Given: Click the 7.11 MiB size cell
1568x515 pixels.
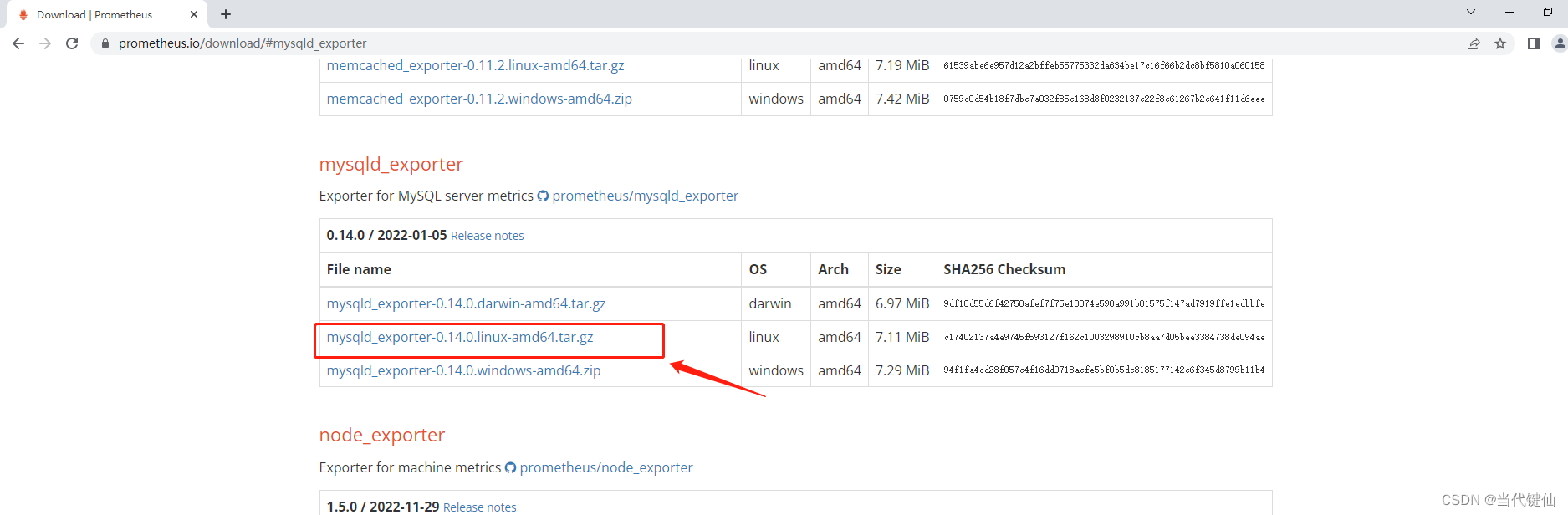Looking at the screenshot, I should click(x=902, y=337).
